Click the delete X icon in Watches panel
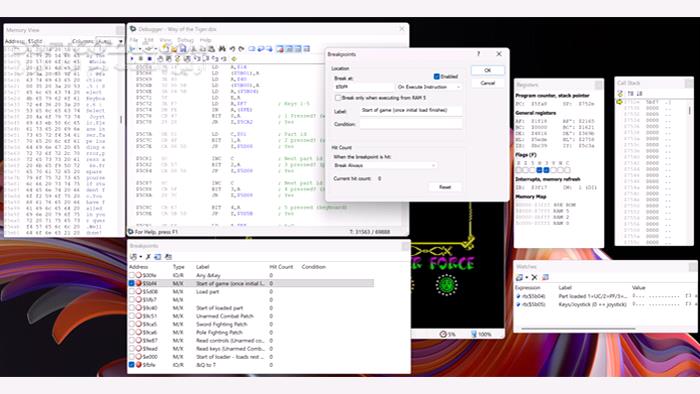 tap(534, 278)
